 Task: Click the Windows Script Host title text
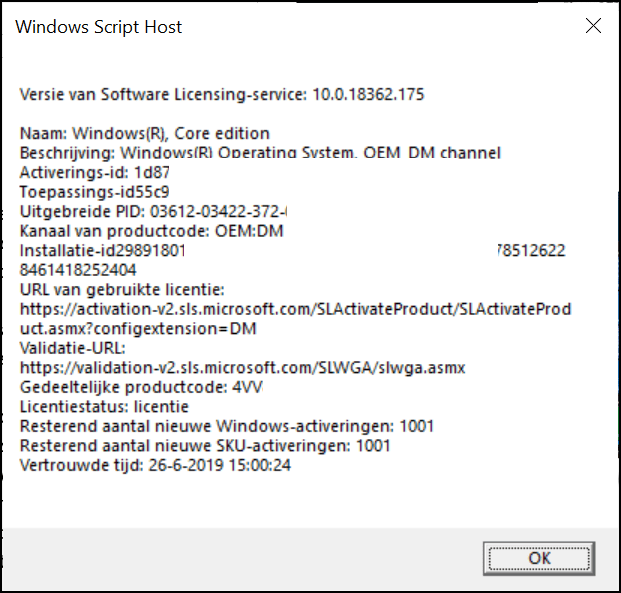click(99, 27)
